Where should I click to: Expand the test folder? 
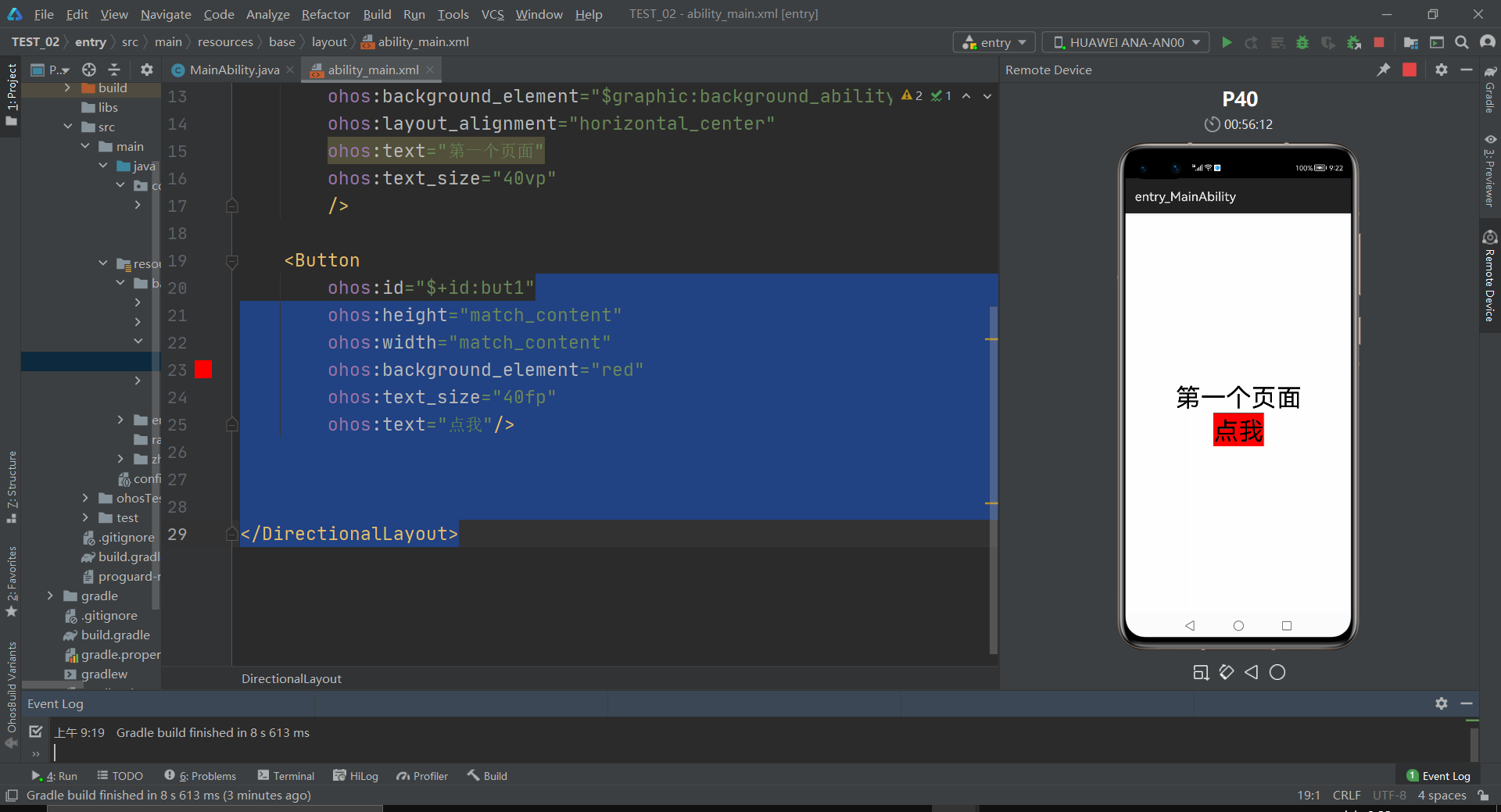84,517
